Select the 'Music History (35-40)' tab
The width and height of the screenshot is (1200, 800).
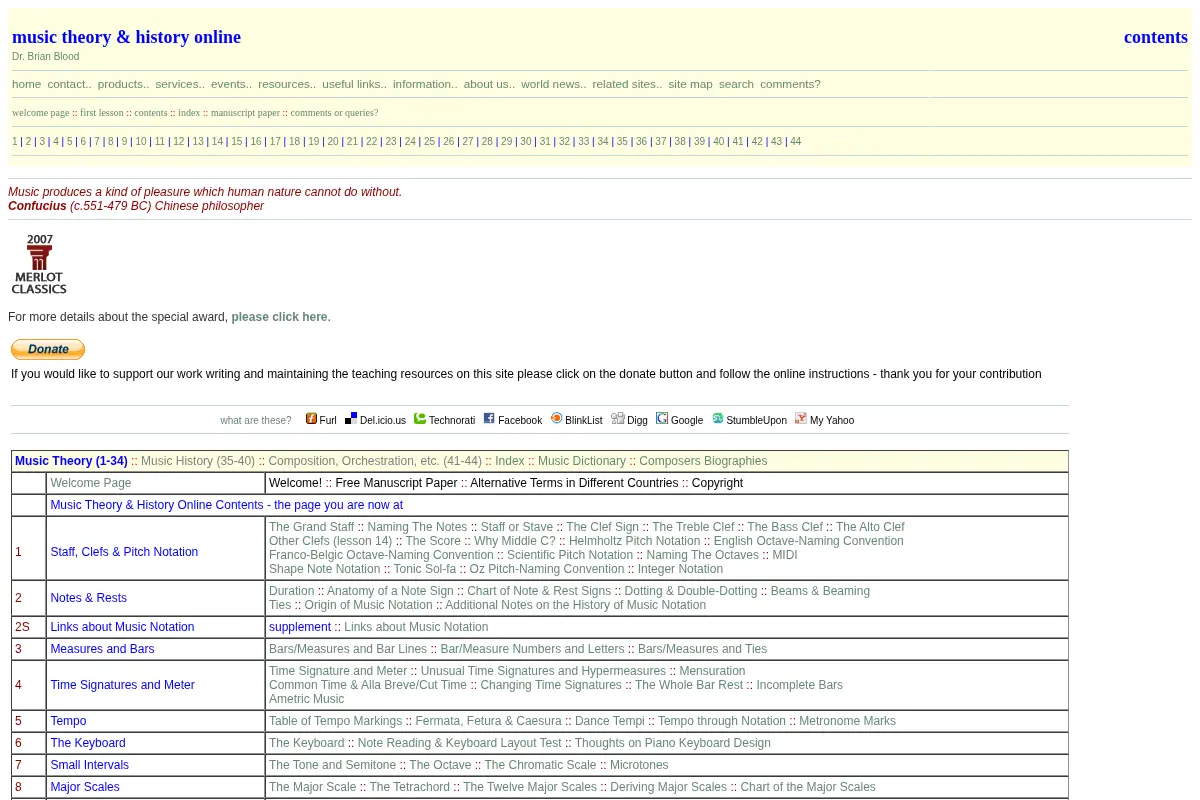pyautogui.click(x=198, y=461)
